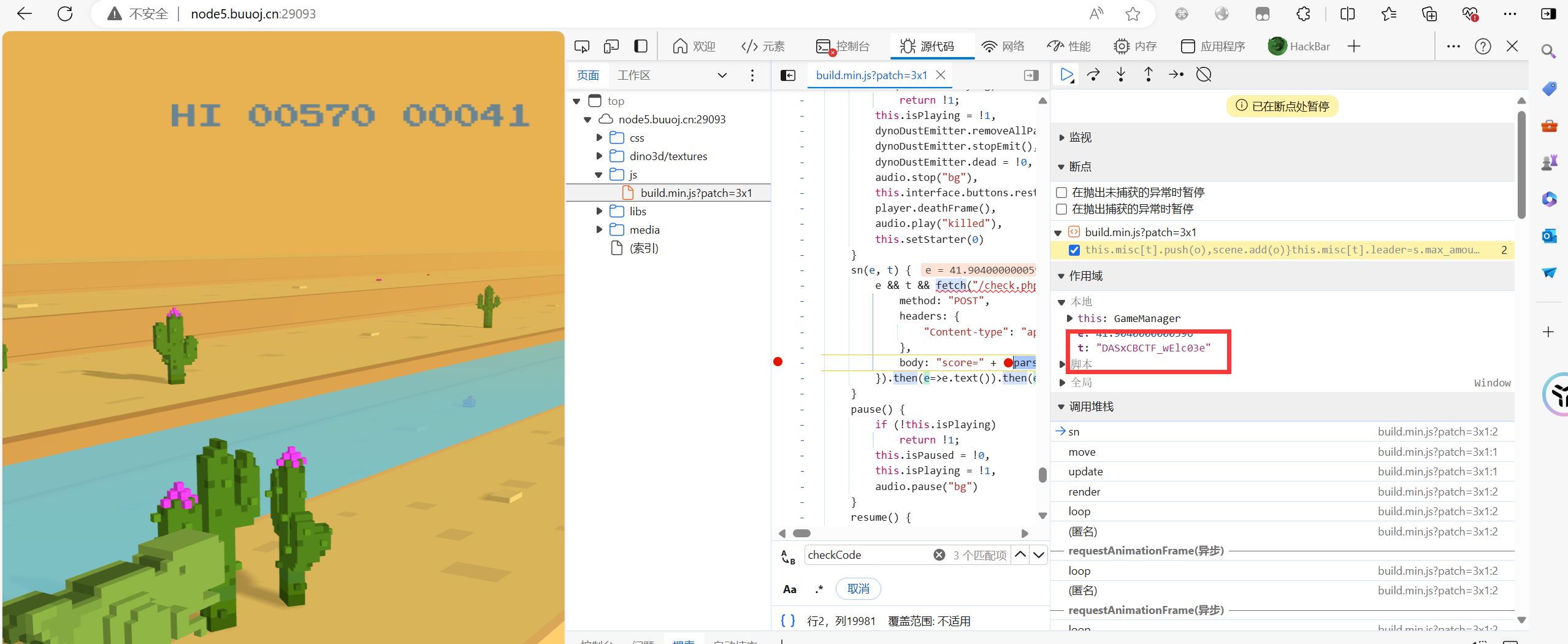
Task: Collapse the node5.buuoj.cn:29093 tree node
Action: click(x=587, y=119)
